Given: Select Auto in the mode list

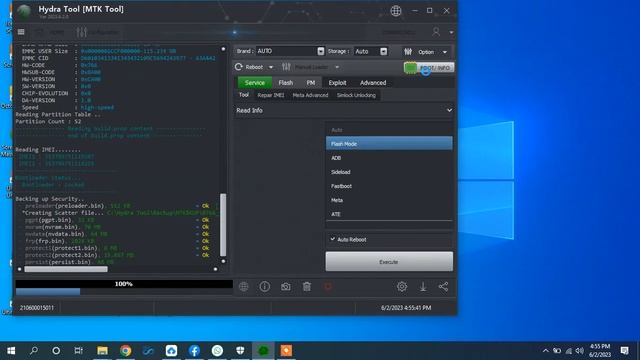Looking at the screenshot, I should click(389, 130).
